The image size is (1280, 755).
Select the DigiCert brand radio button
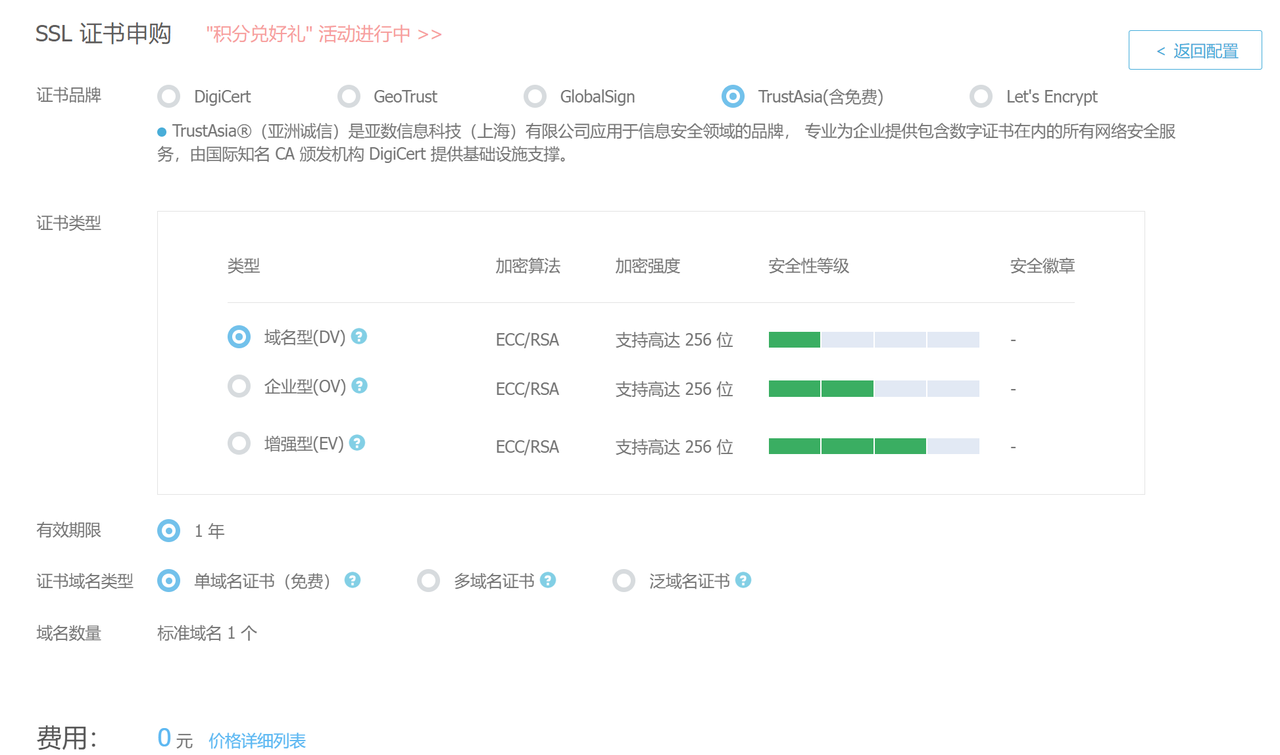169,96
